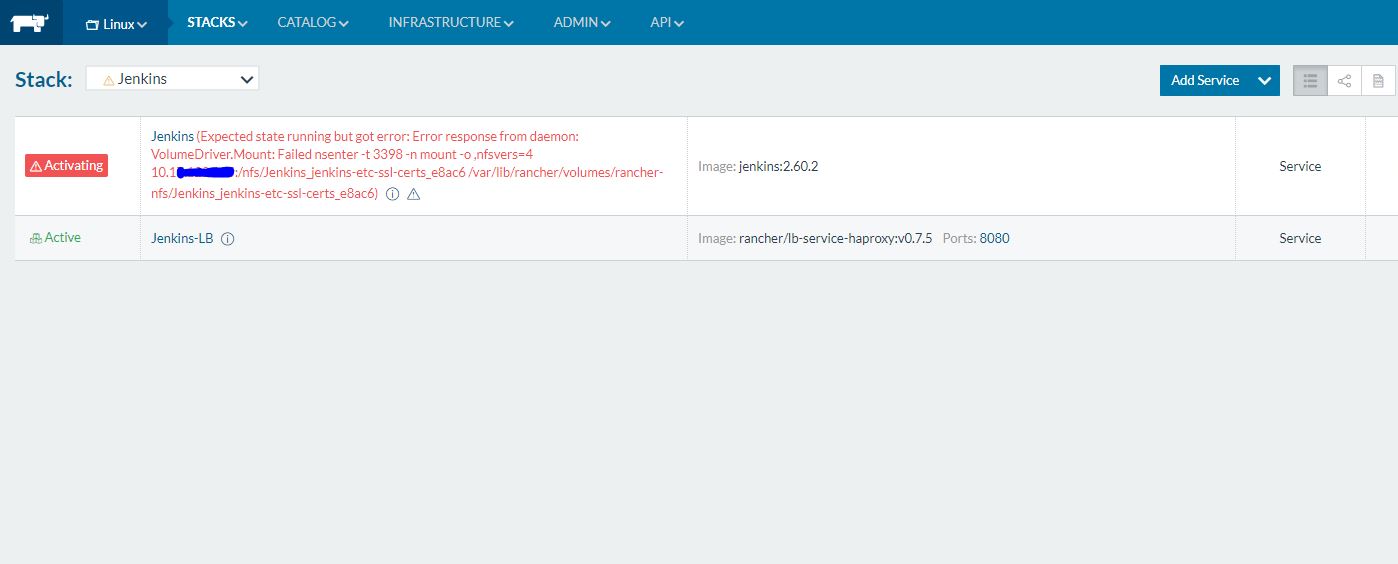This screenshot has width=1398, height=564.
Task: Open the INFRASTRUCTURE menu
Action: (451, 22)
